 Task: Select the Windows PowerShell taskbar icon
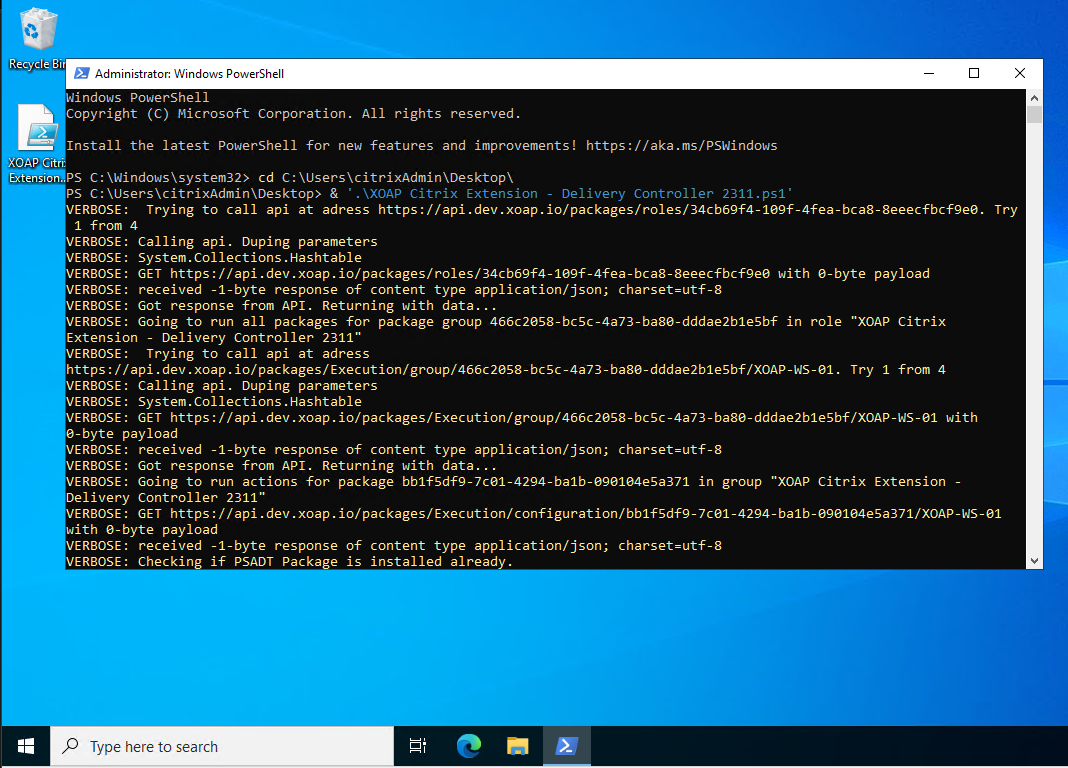pyautogui.click(x=566, y=746)
